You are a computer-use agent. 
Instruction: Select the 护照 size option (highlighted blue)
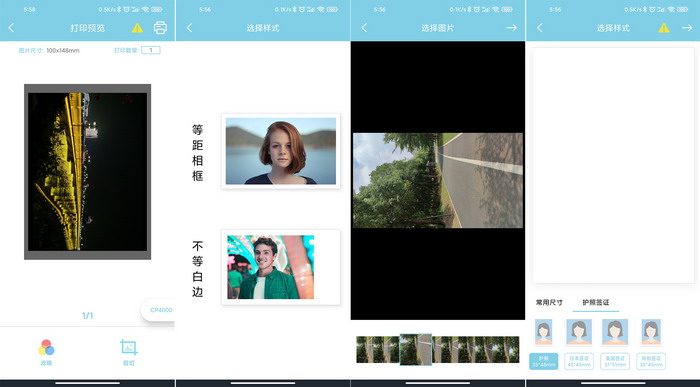[544, 361]
